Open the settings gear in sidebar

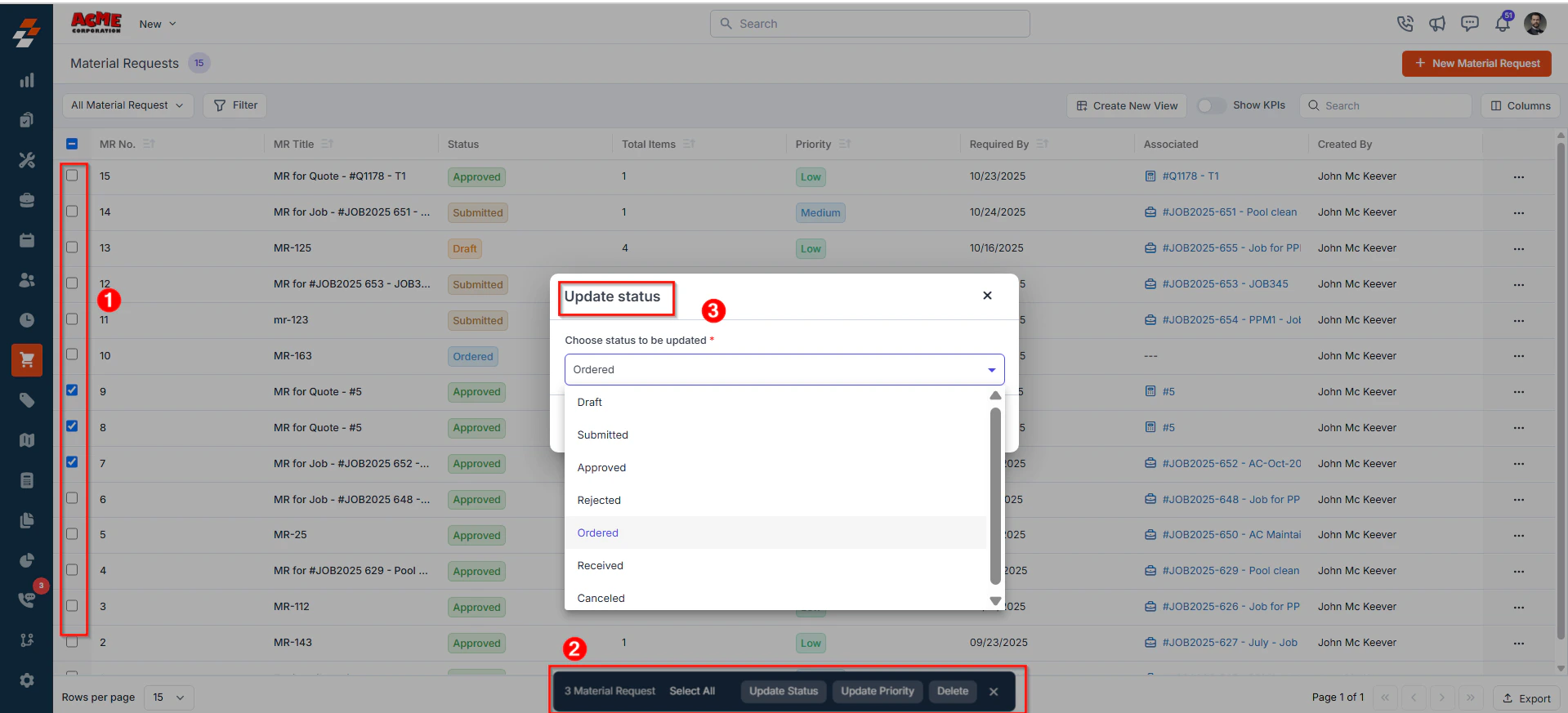coord(27,680)
